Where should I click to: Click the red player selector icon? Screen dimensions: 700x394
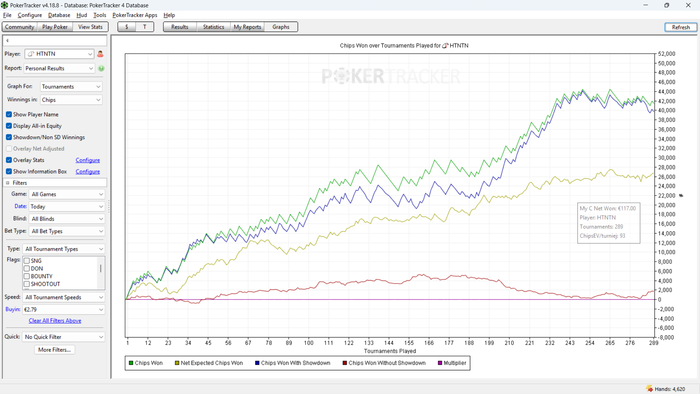100,54
